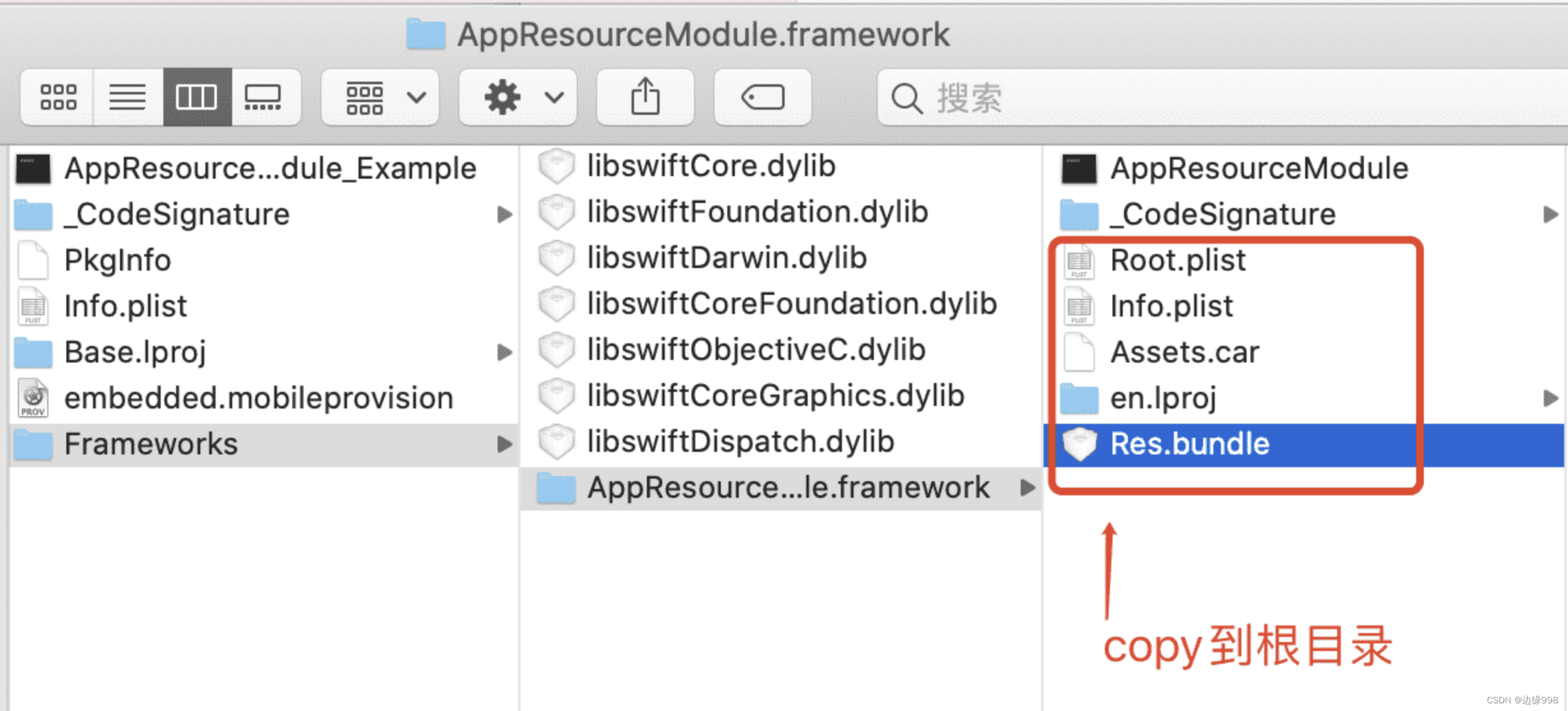Select the Frameworks folder
This screenshot has width=1568, height=711.
[x=151, y=444]
